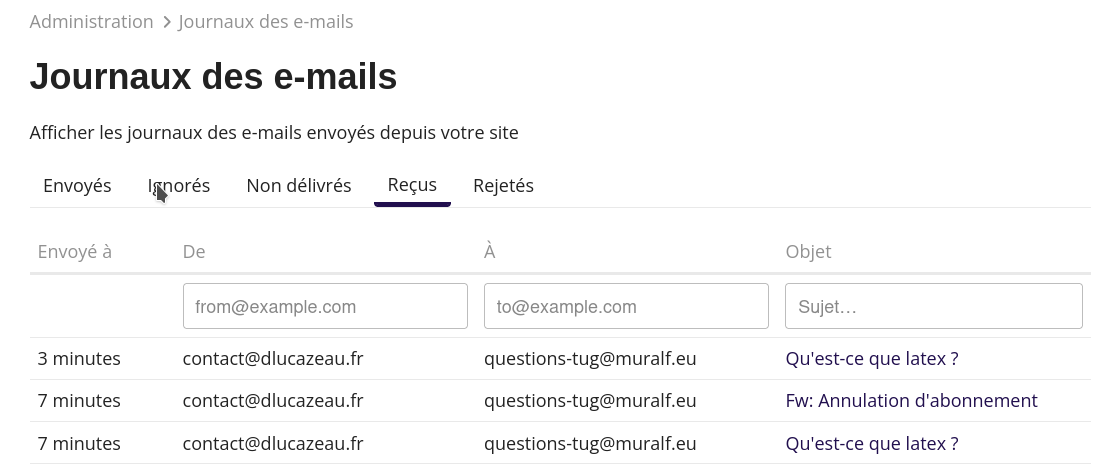Click the "De" column header

(194, 252)
